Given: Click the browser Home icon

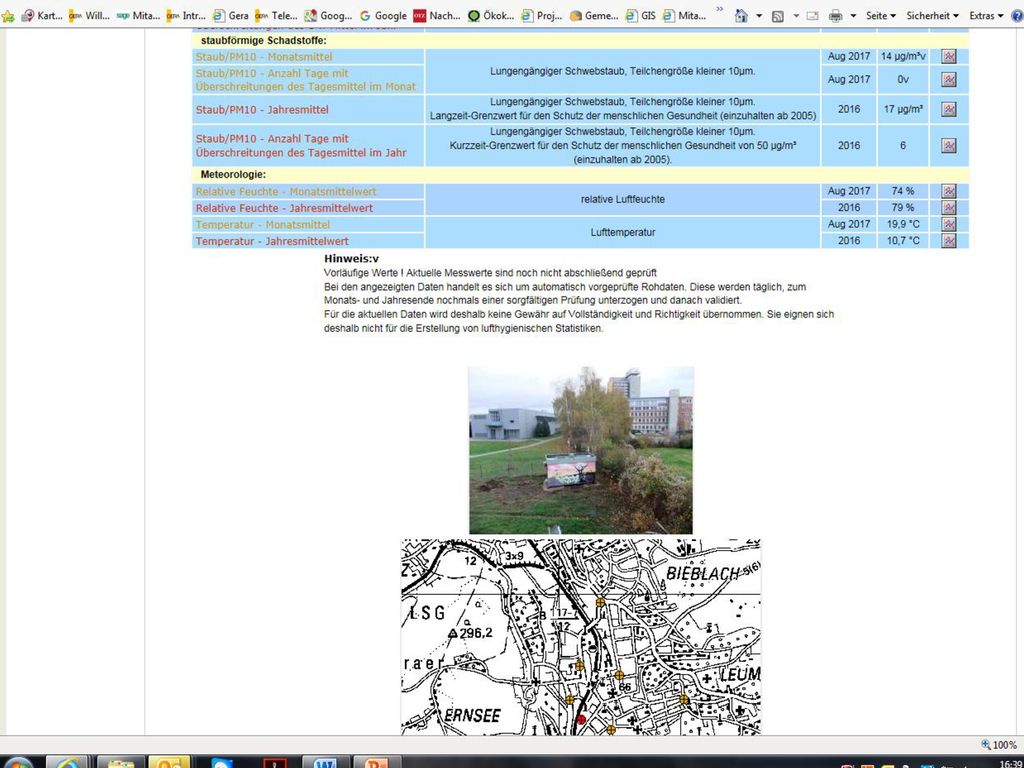Looking at the screenshot, I should coord(741,16).
